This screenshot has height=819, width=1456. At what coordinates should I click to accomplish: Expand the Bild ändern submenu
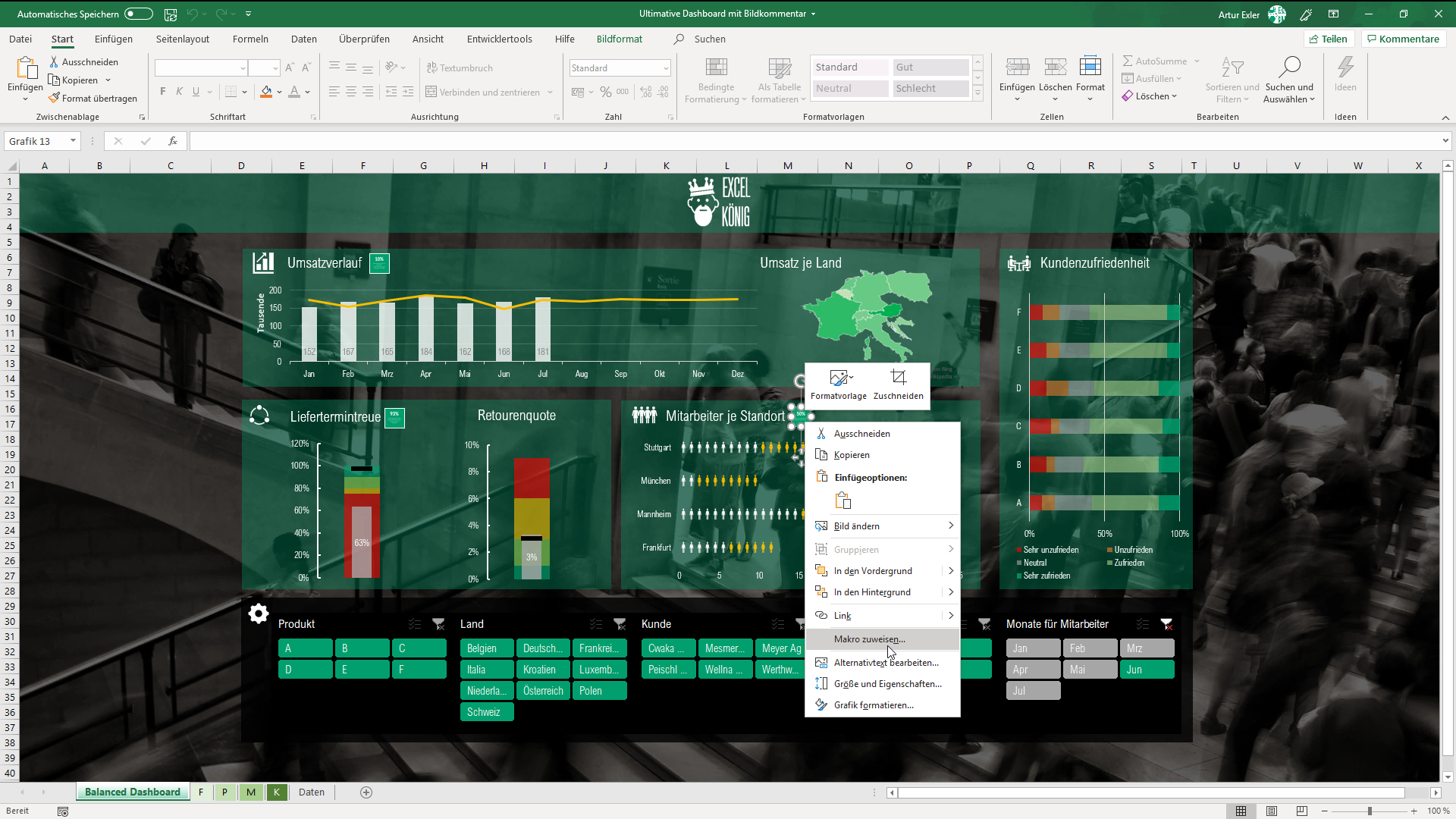click(x=950, y=526)
